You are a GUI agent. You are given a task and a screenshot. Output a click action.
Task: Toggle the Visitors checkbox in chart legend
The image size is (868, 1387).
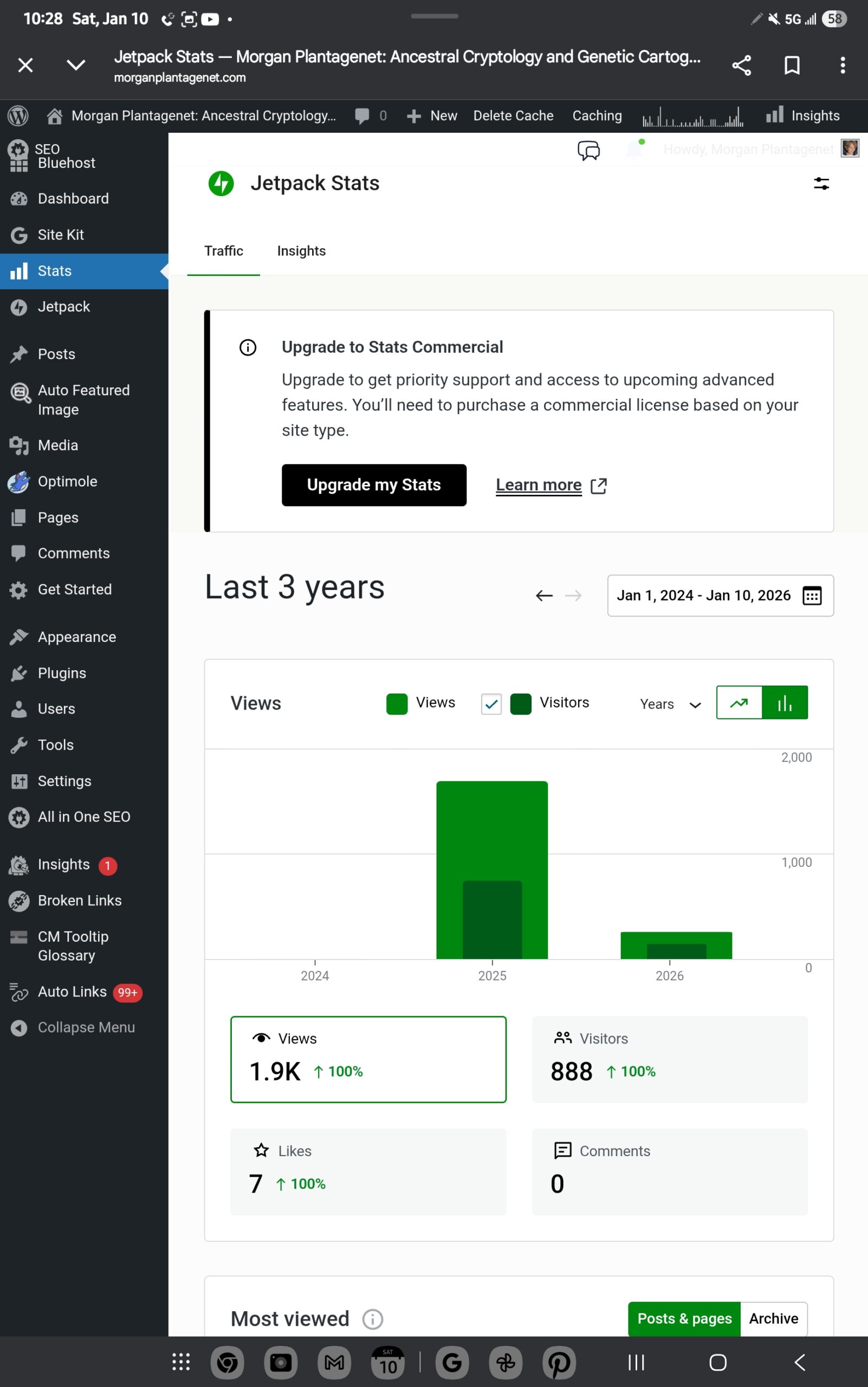coord(491,704)
